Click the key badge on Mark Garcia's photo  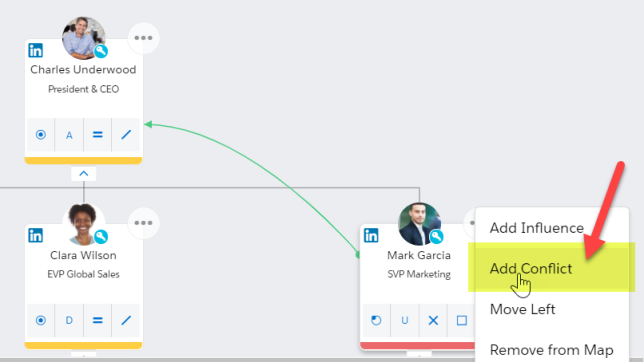[x=436, y=237]
